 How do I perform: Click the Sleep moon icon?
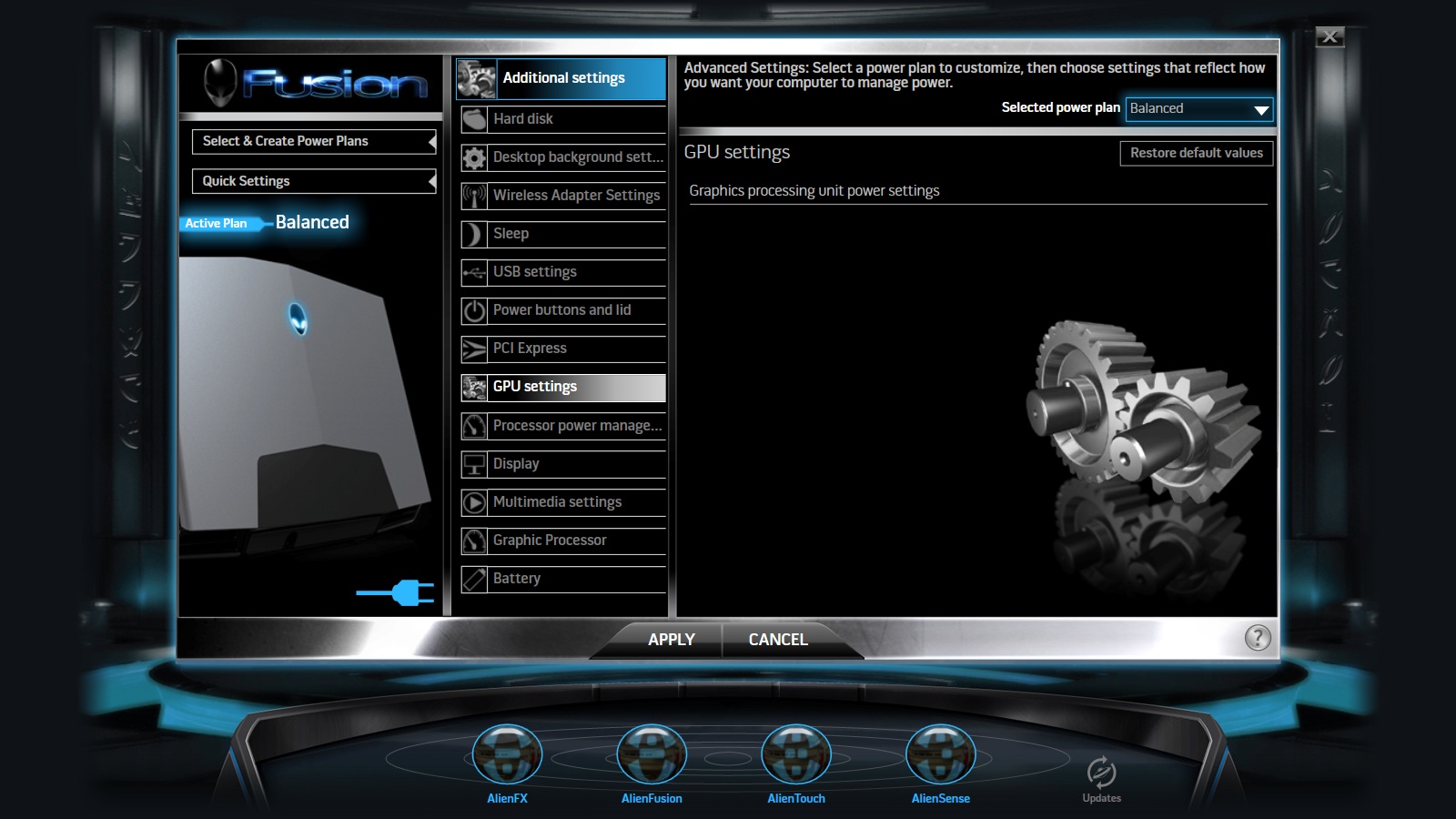[474, 234]
